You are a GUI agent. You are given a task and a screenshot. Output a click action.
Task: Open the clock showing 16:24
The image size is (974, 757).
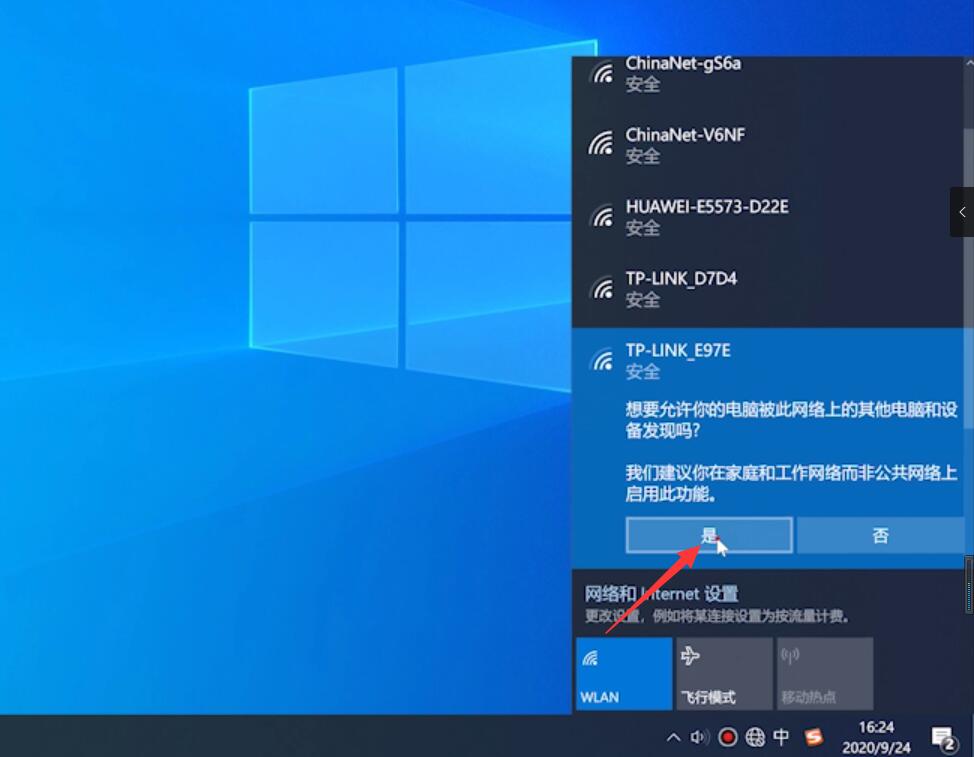(x=876, y=737)
